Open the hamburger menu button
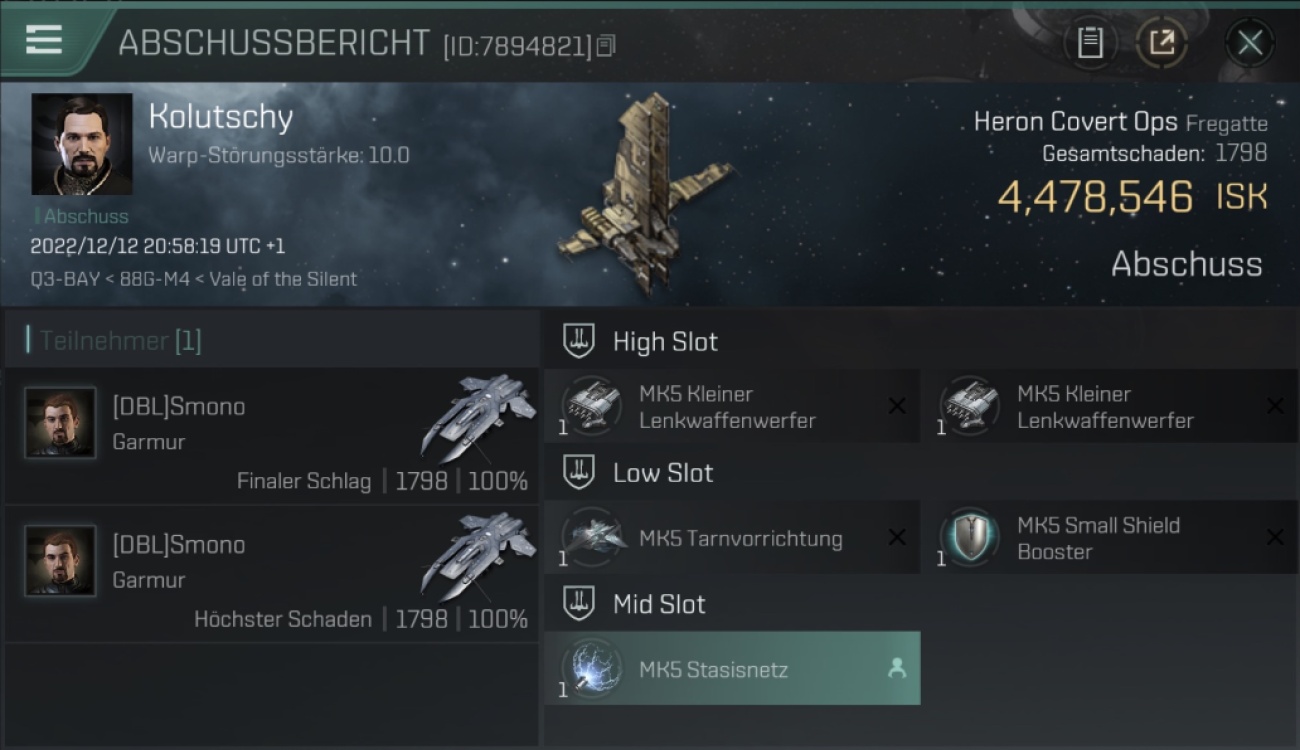1300x750 pixels. pyautogui.click(x=44, y=41)
